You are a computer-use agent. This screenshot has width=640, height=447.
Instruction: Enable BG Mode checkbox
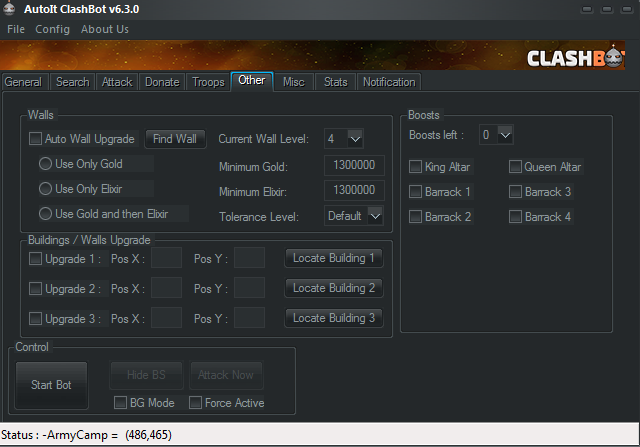(120, 403)
